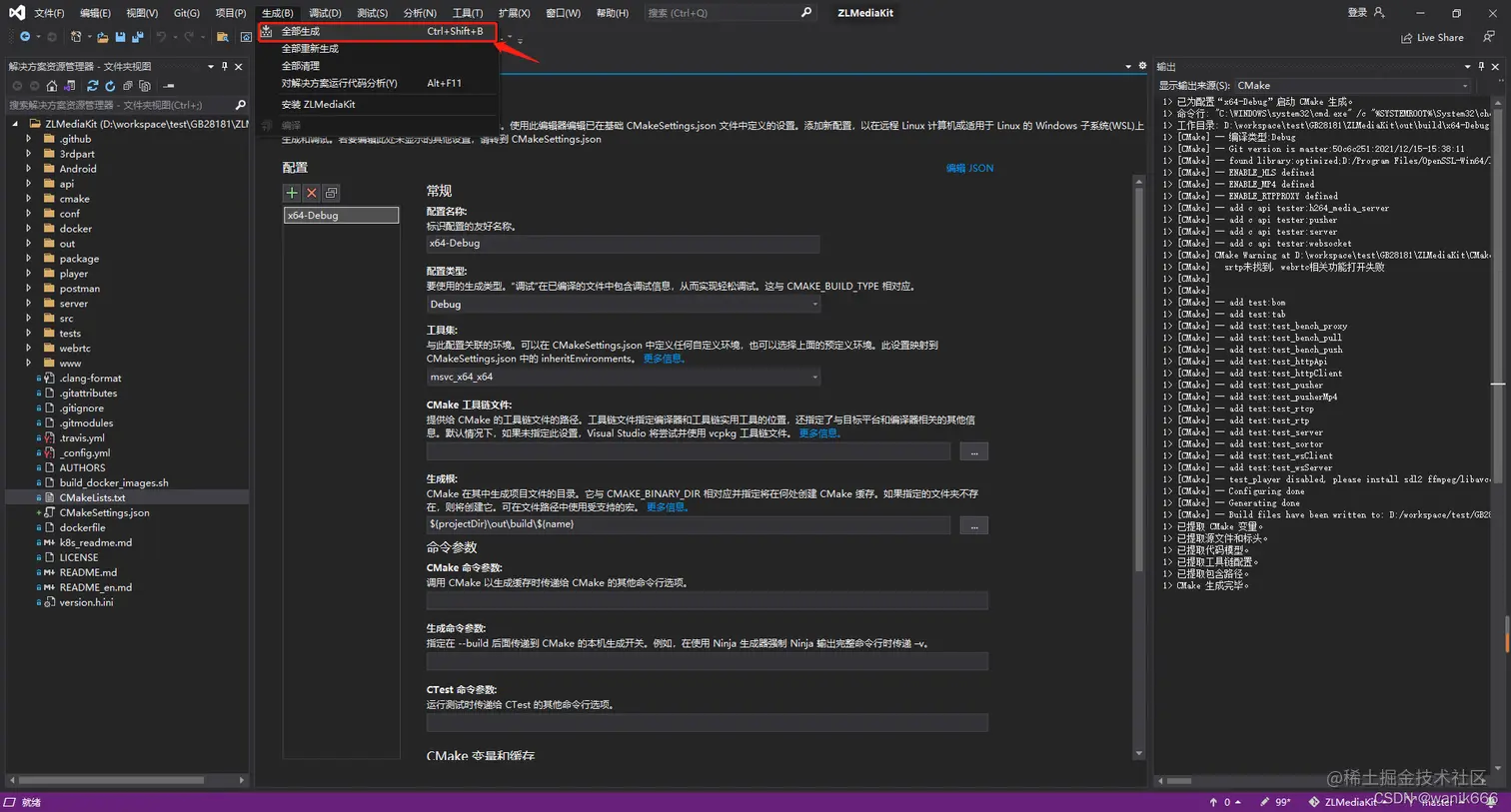Screen dimensions: 1511x812
Task: Clone the selected configuration icon
Action: point(331,193)
